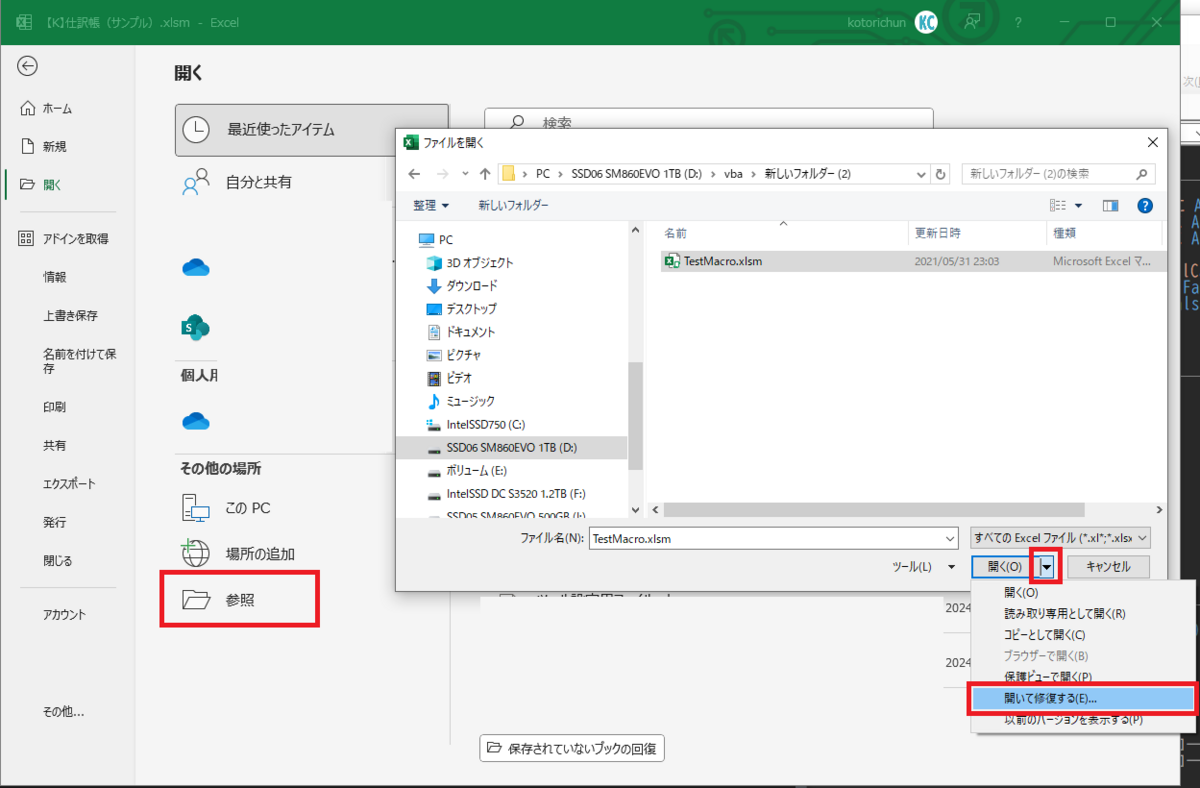Click キャンセル button

point(1108,567)
